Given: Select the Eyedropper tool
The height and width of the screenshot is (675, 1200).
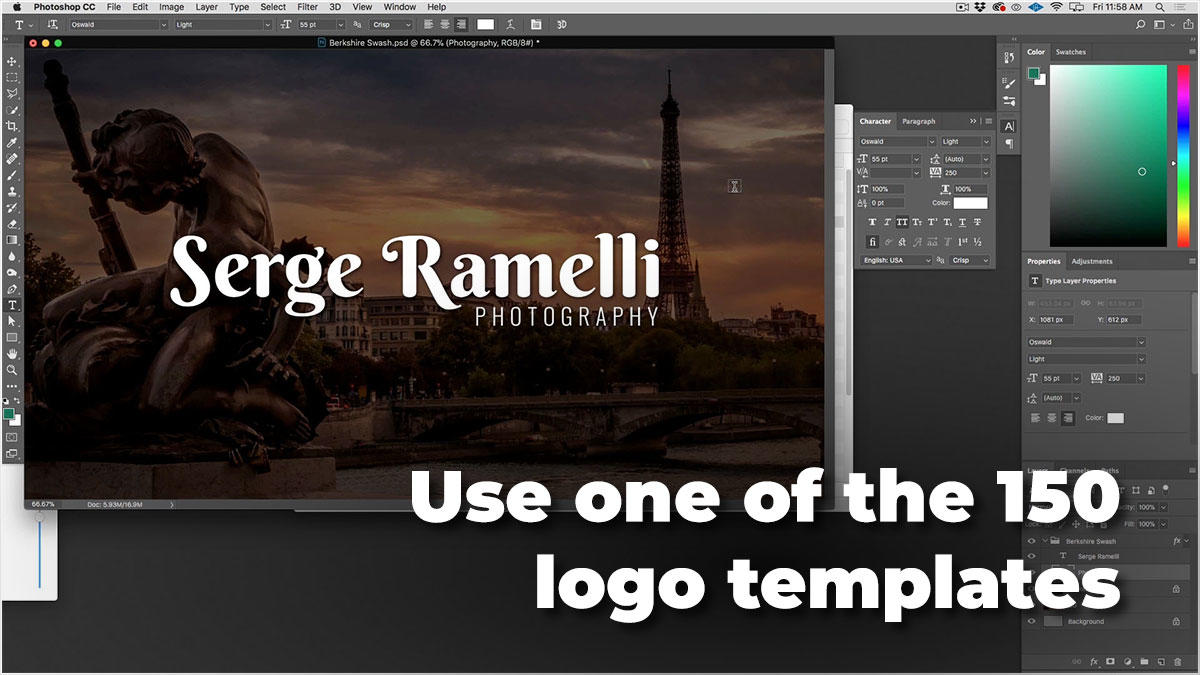Looking at the screenshot, I should coord(12,142).
